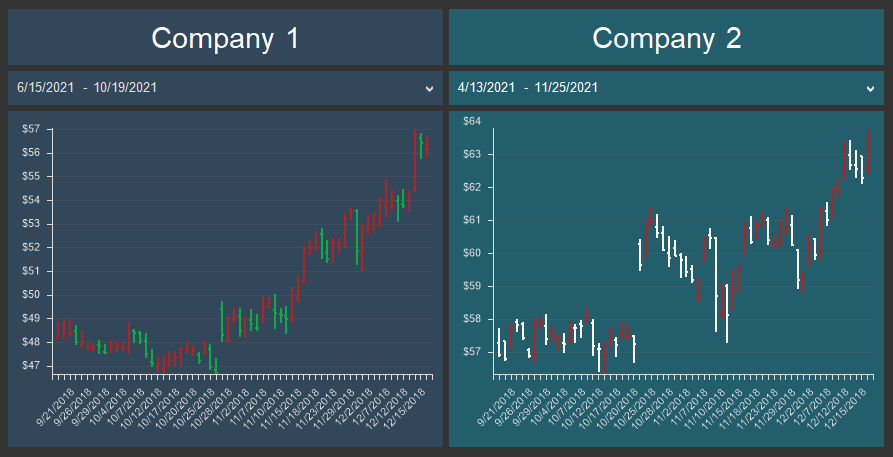Select the first white candlestick in Company 2 chart
893x457 pixels.
coord(499,342)
